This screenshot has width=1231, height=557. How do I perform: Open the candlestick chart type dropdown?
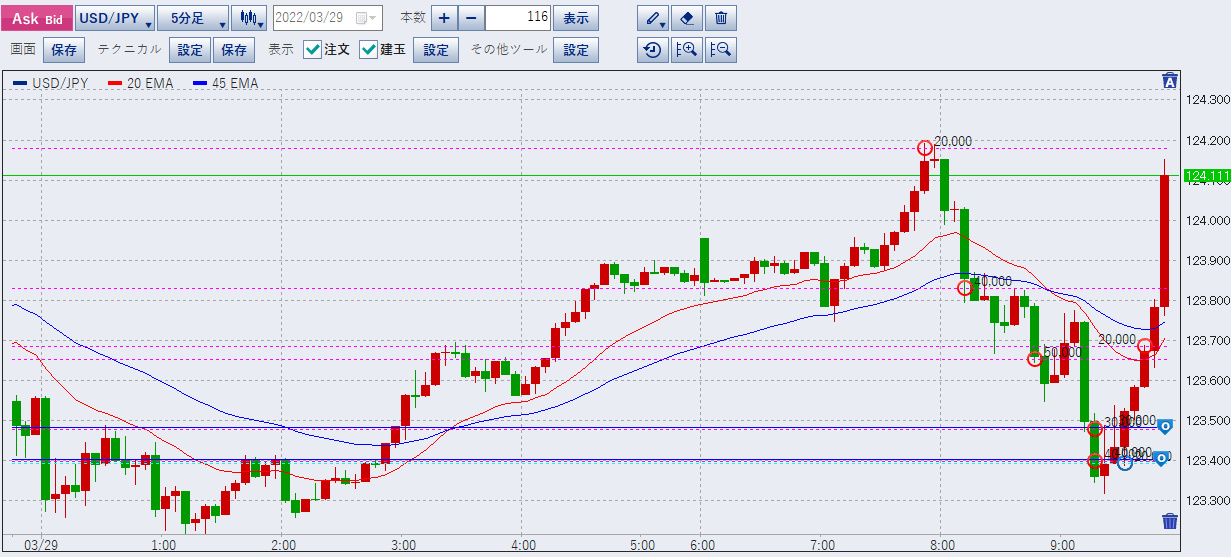tap(248, 18)
